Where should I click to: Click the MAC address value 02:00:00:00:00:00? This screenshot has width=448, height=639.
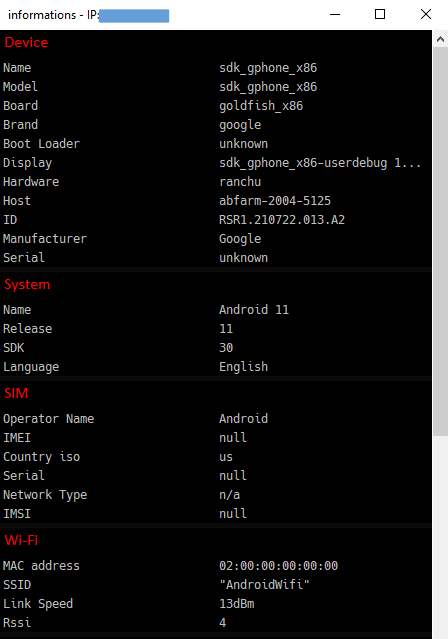coord(278,566)
